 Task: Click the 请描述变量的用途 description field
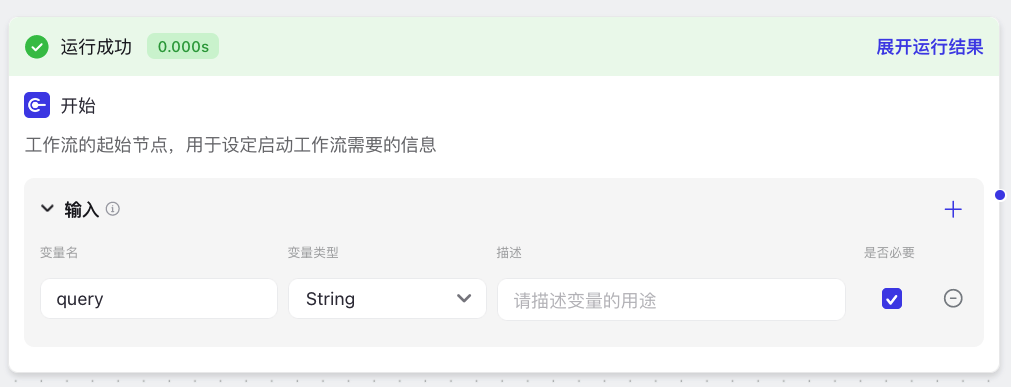(x=671, y=299)
